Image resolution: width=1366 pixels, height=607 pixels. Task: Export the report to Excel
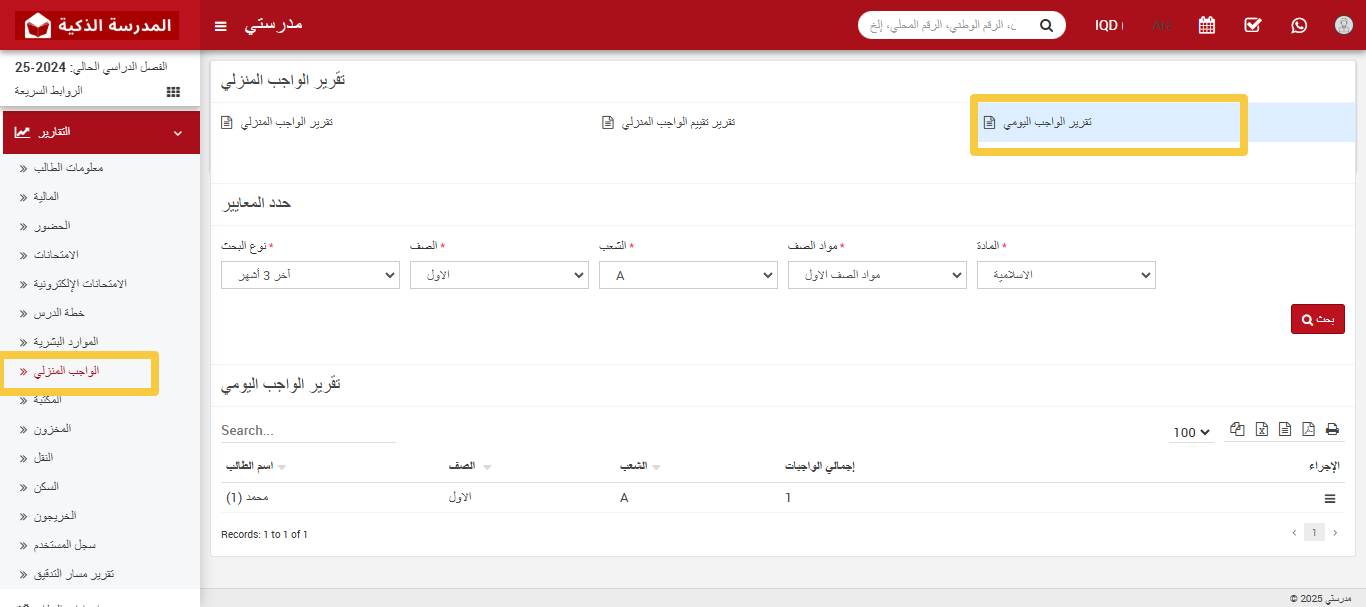coord(1261,429)
